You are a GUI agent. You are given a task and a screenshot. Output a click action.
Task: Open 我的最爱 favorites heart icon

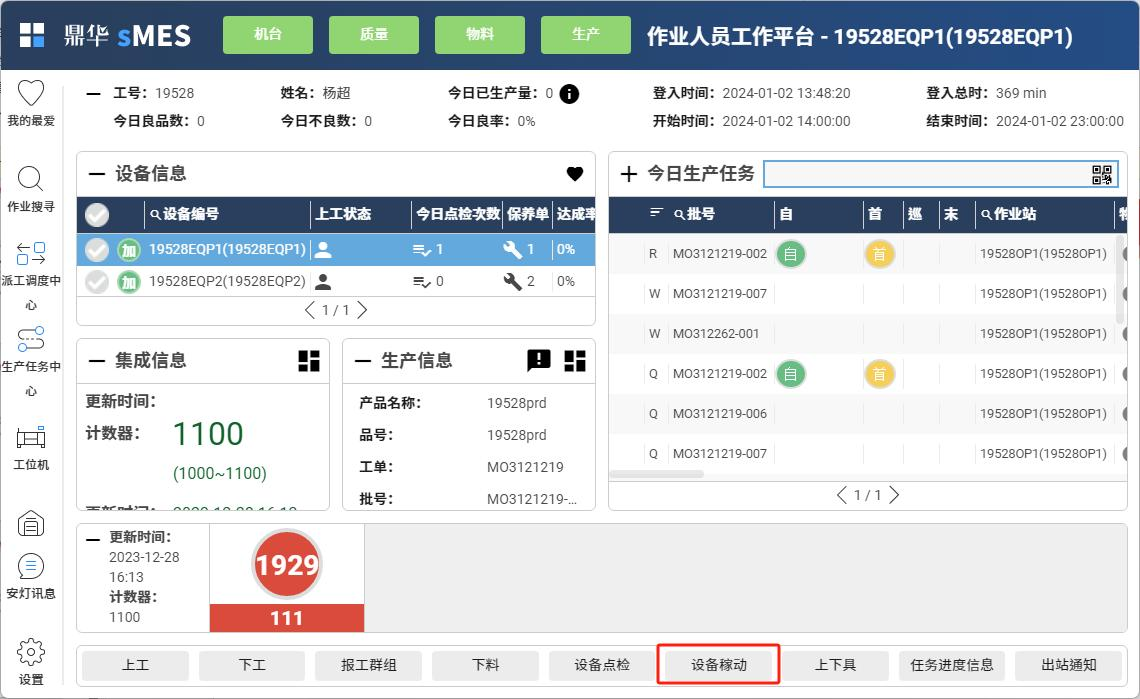point(31,93)
